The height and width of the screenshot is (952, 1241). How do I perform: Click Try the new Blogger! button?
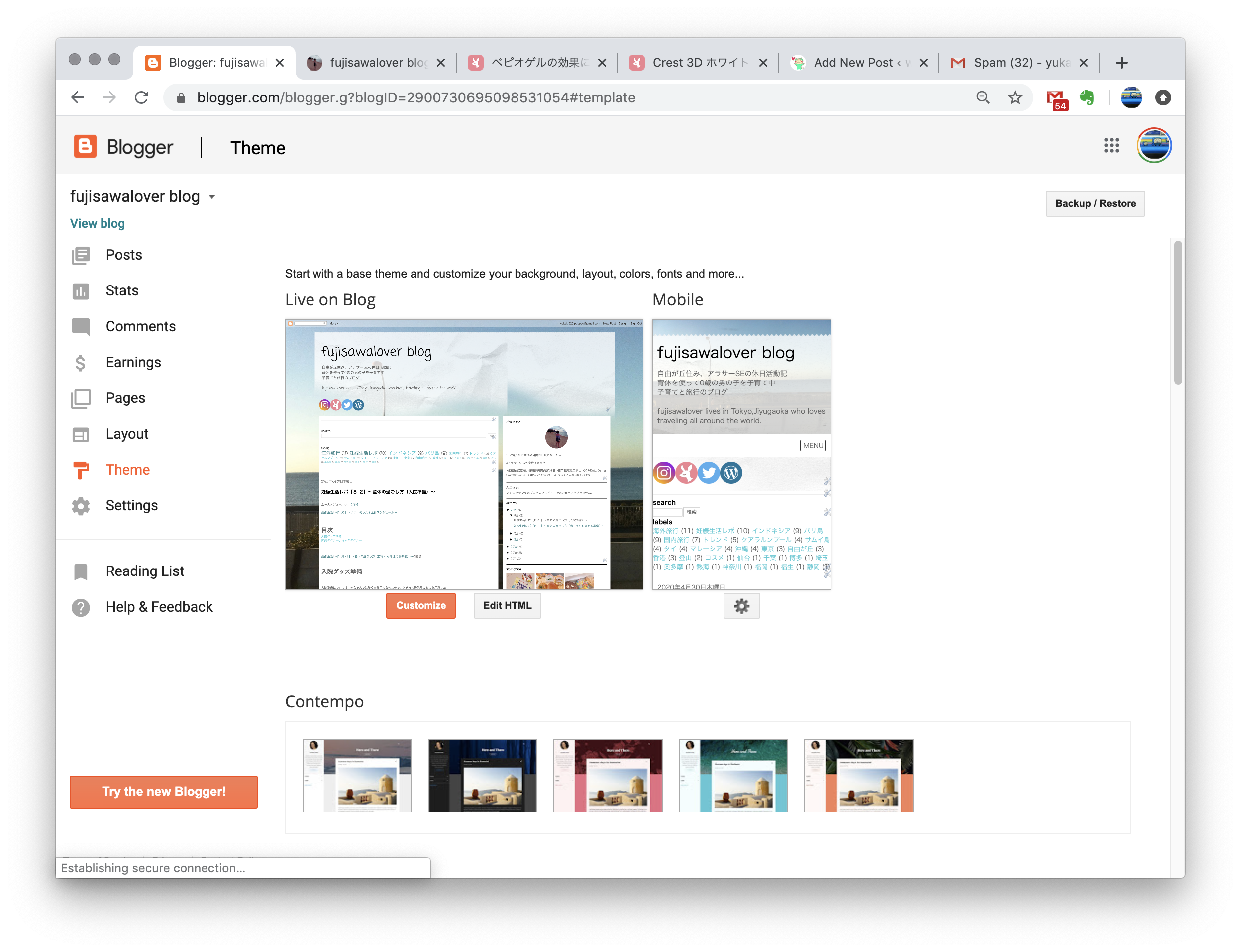pyautogui.click(x=163, y=792)
